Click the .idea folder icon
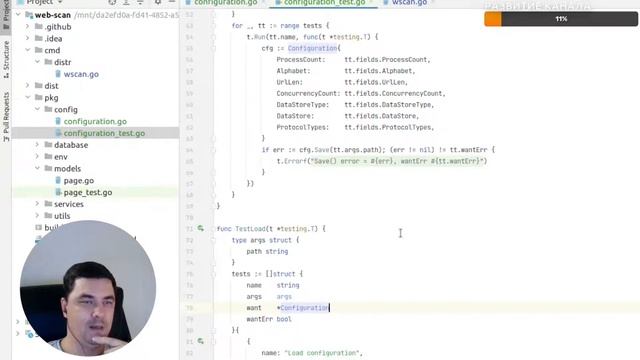The image size is (640, 360). coord(39,38)
